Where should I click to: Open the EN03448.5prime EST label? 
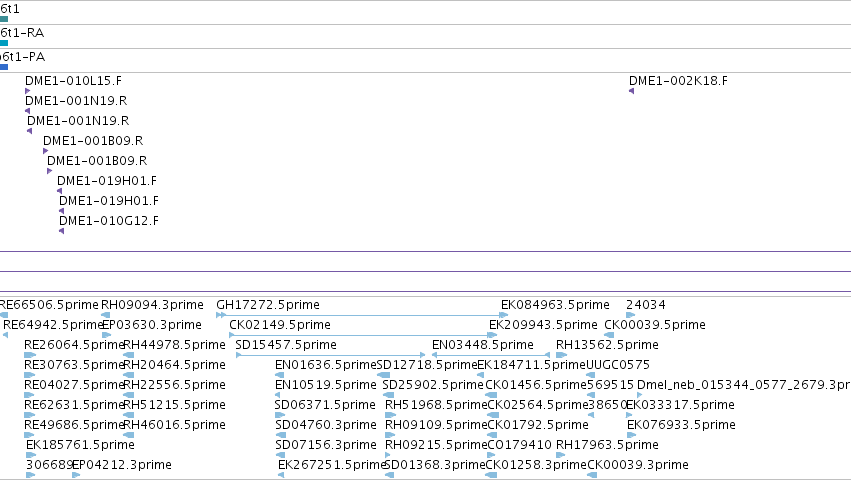point(483,345)
